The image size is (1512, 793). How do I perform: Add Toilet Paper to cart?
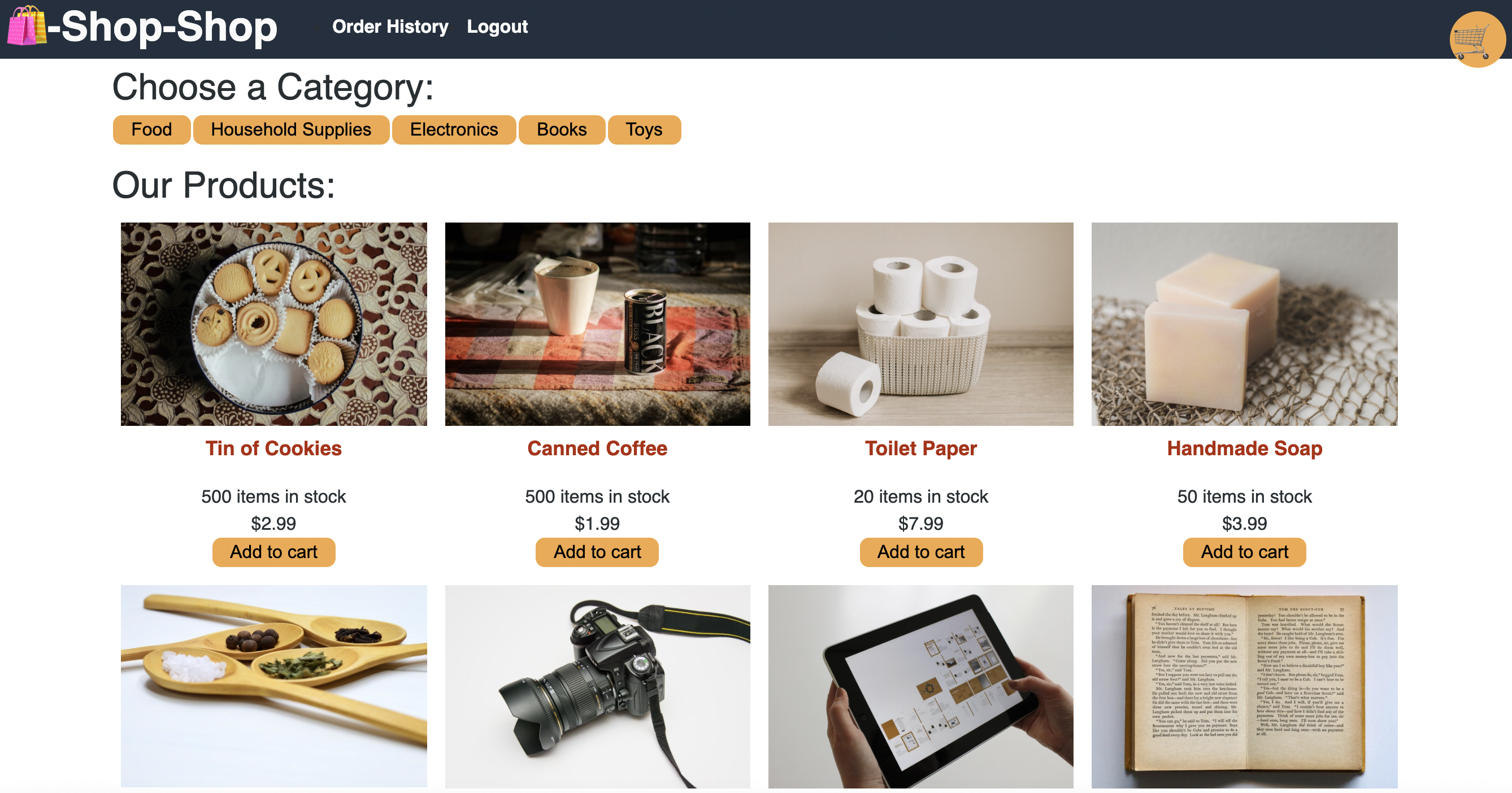[x=921, y=552]
